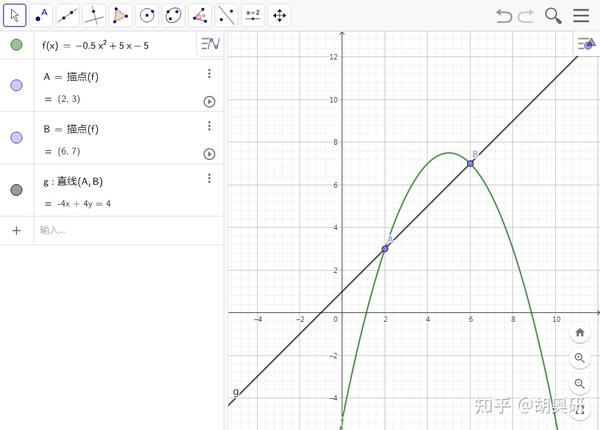
Task: Toggle visibility of point A
Action: click(16, 85)
